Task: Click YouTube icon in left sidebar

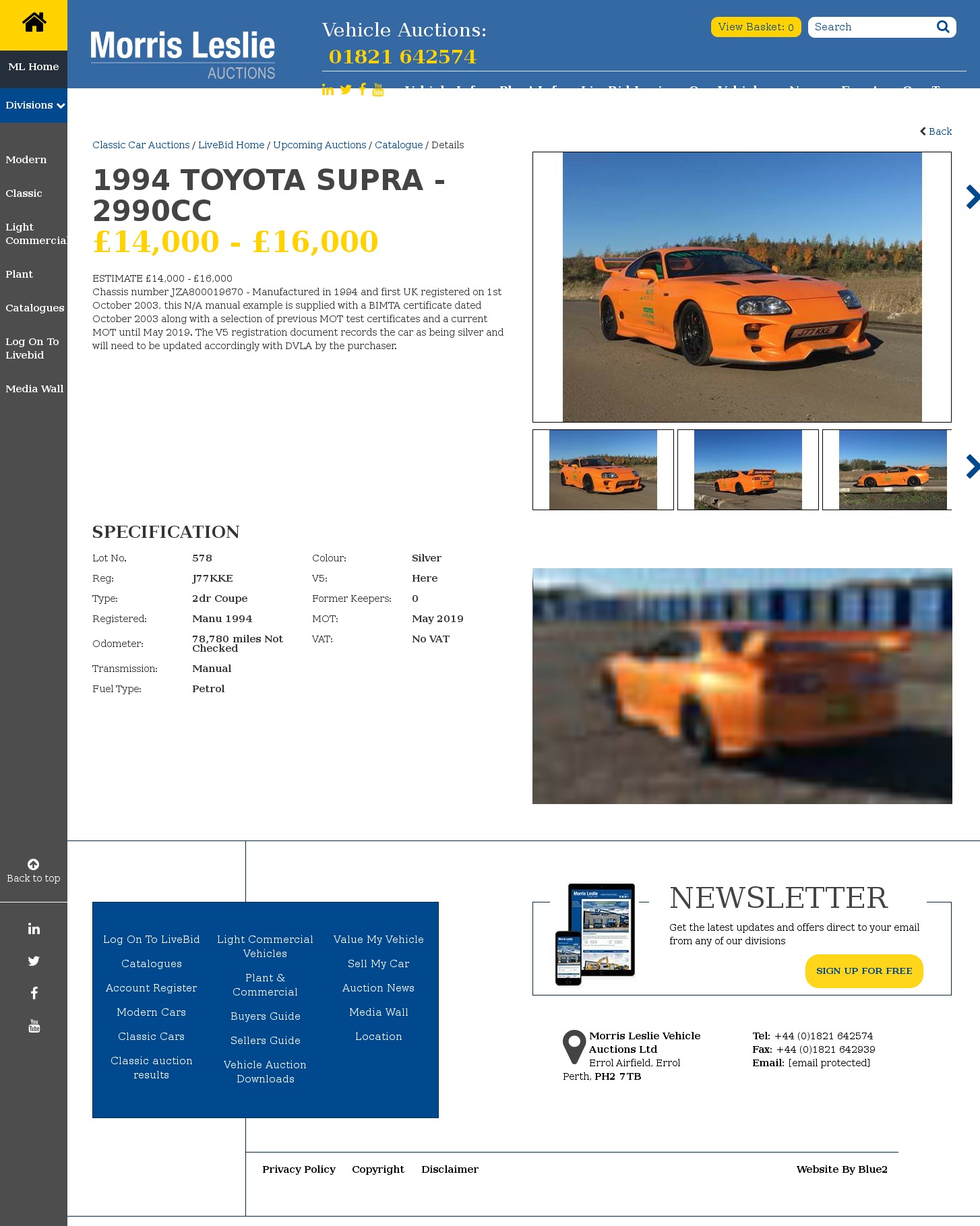Action: (x=34, y=1026)
